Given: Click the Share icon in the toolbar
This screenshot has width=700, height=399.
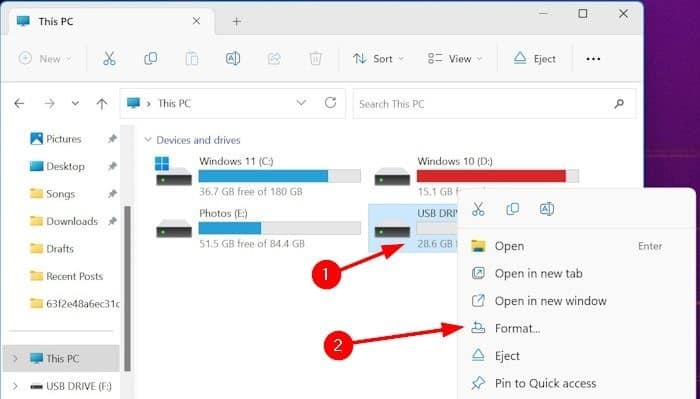Looking at the screenshot, I should point(274,58).
